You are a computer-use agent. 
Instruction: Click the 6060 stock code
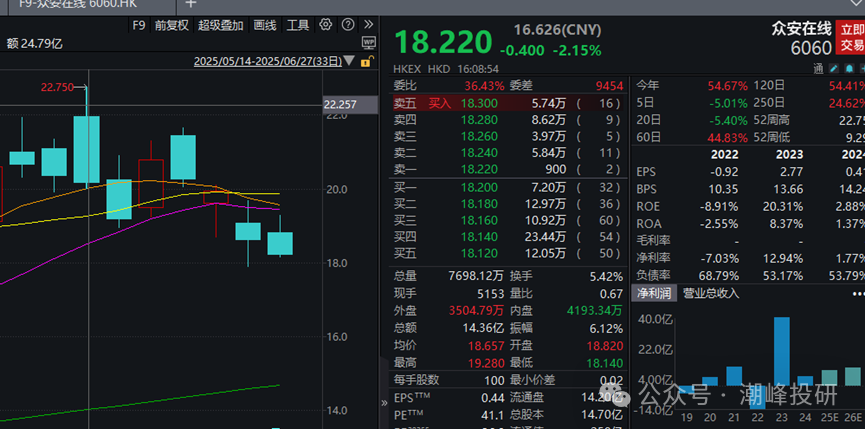[811, 49]
